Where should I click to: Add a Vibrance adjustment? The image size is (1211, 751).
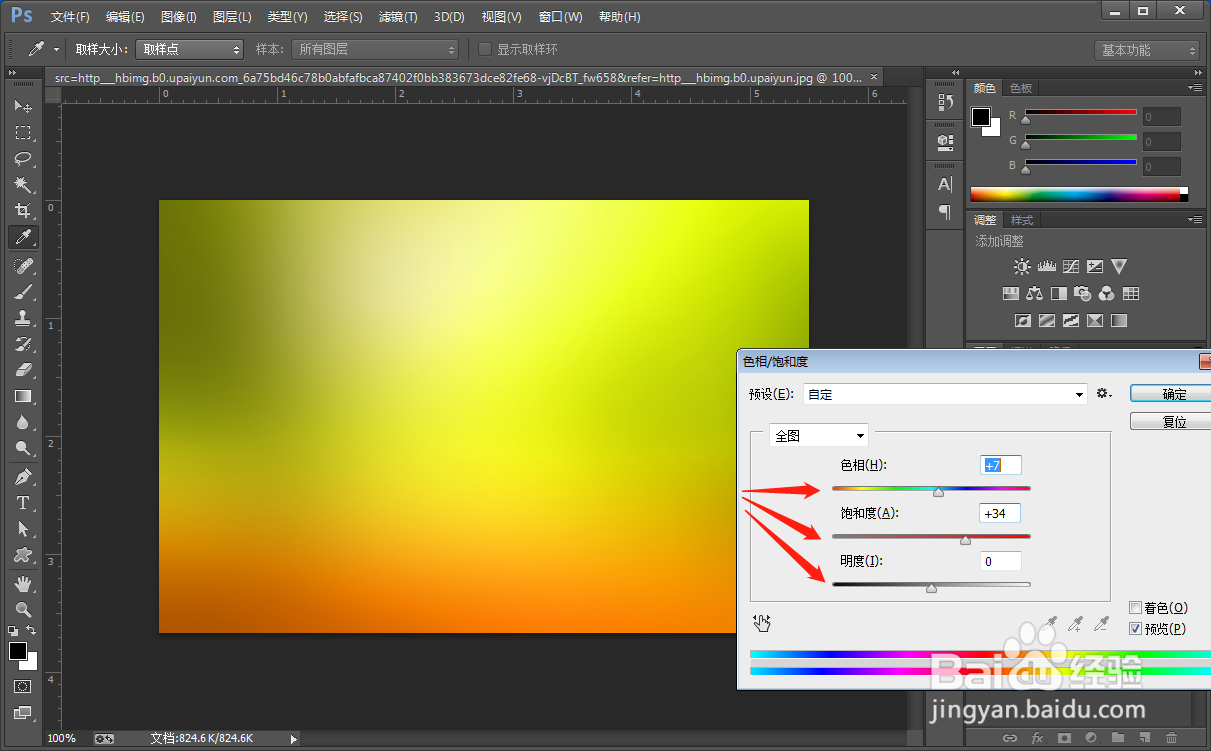(x=1119, y=267)
